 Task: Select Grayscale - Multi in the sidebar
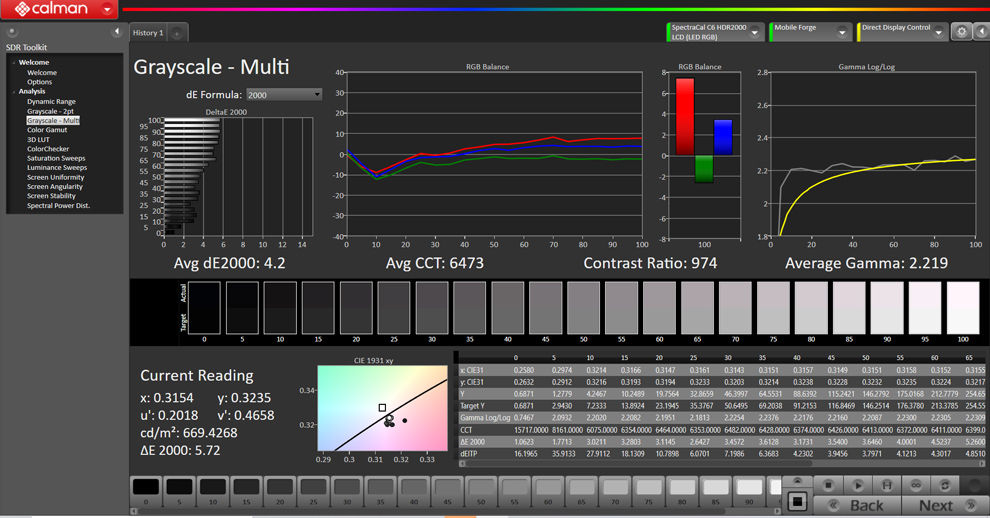(x=53, y=121)
